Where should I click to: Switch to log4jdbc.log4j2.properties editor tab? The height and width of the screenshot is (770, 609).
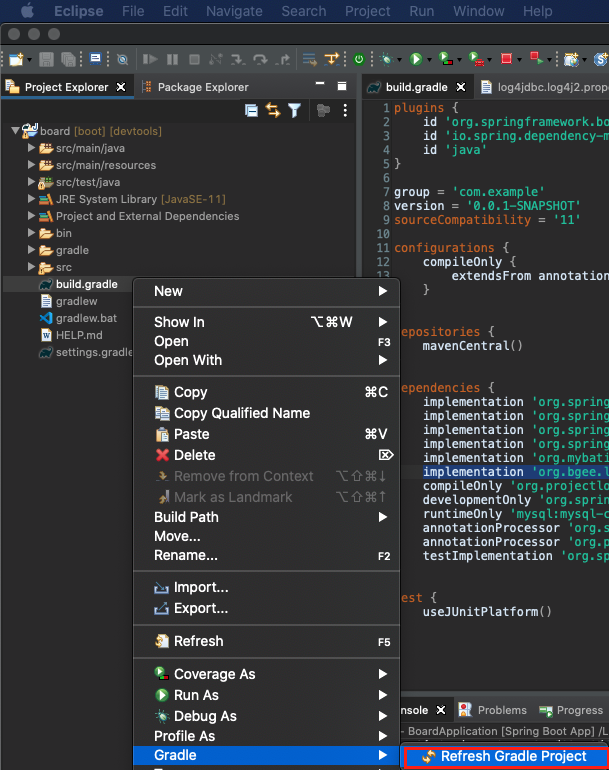click(544, 87)
